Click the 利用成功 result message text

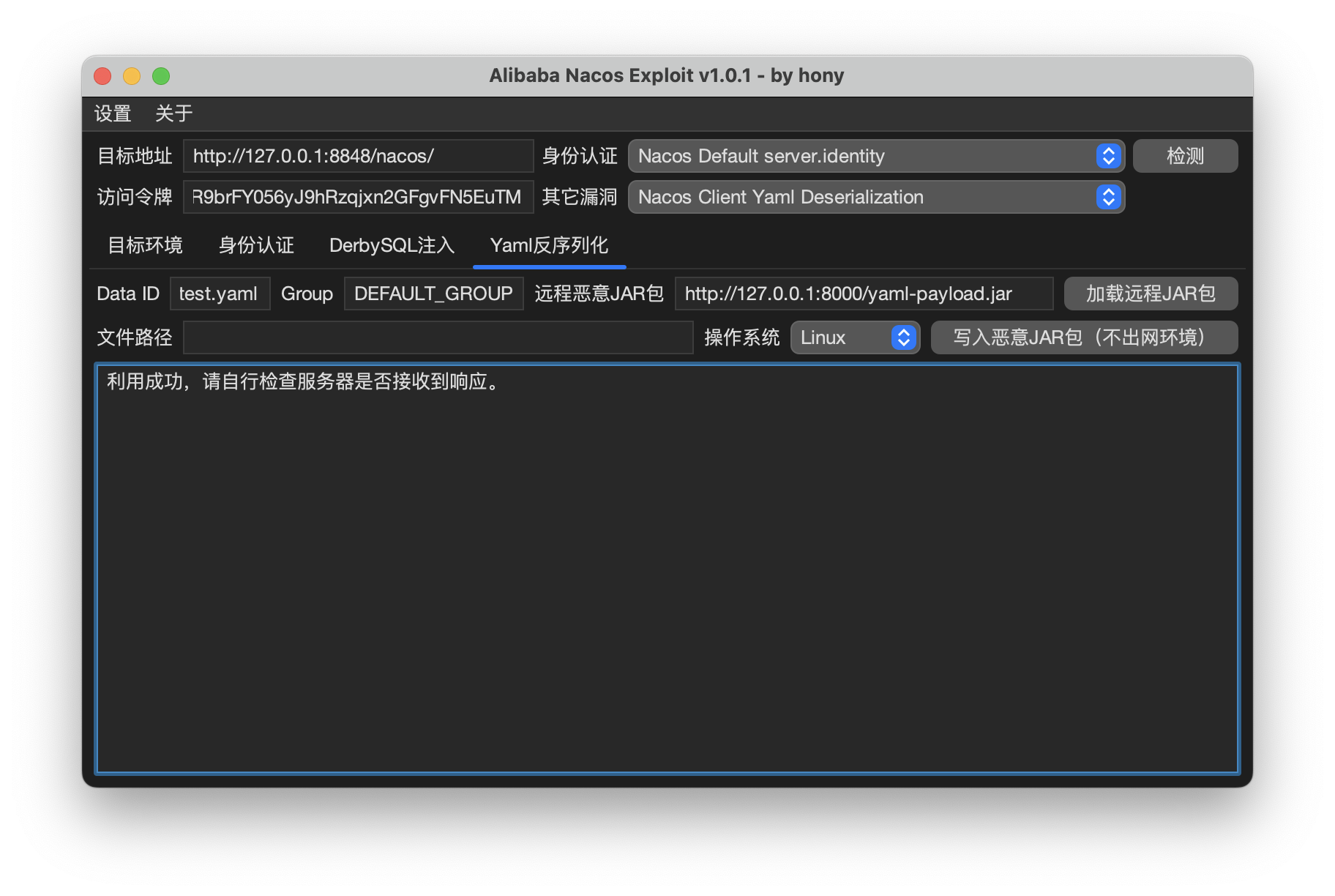[304, 381]
